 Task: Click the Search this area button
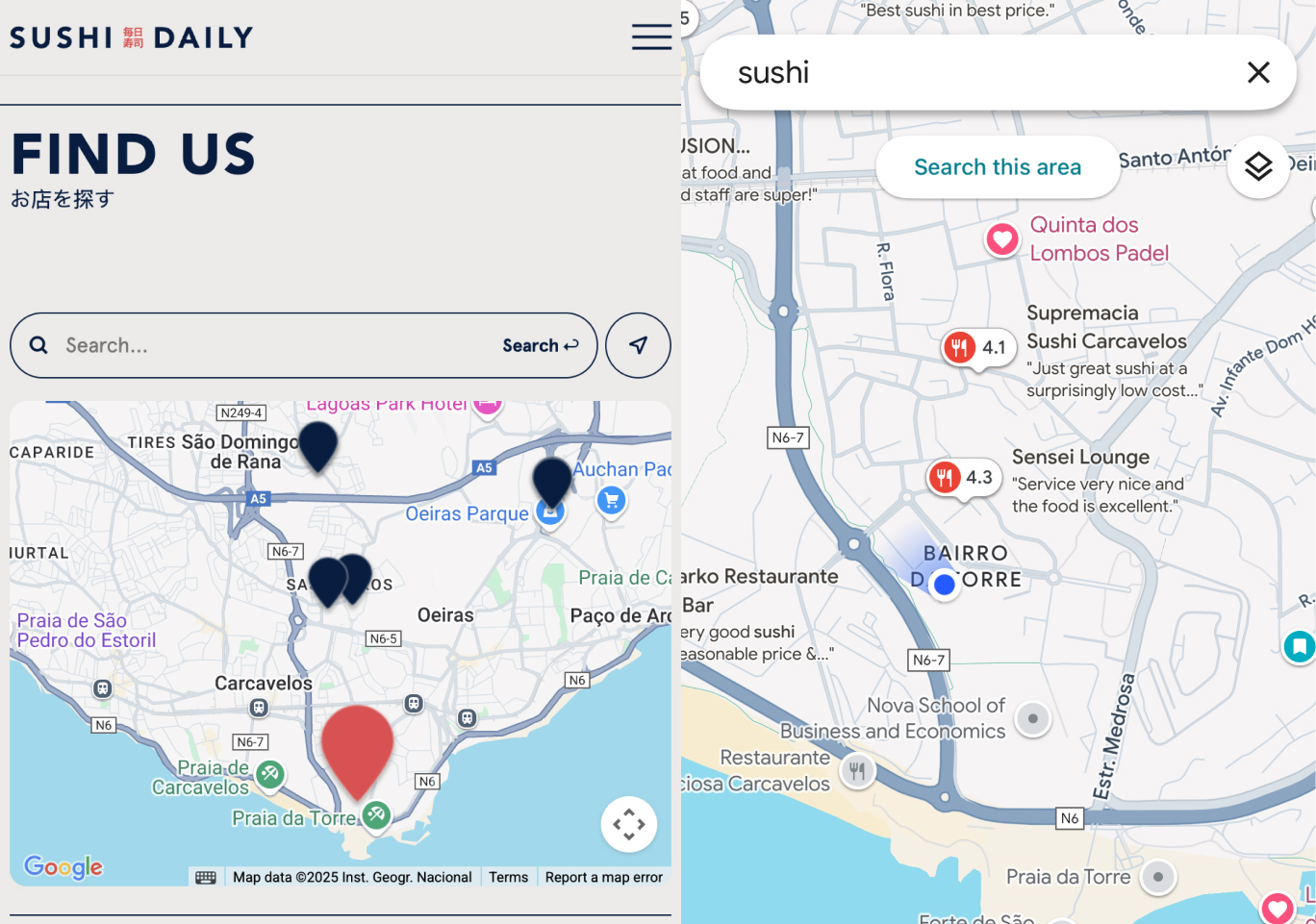(997, 167)
